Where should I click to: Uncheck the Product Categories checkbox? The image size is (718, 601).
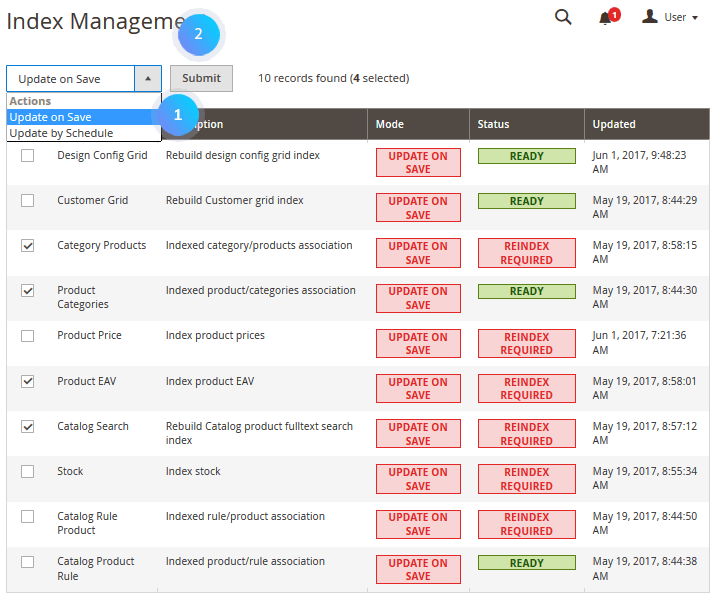(x=27, y=290)
